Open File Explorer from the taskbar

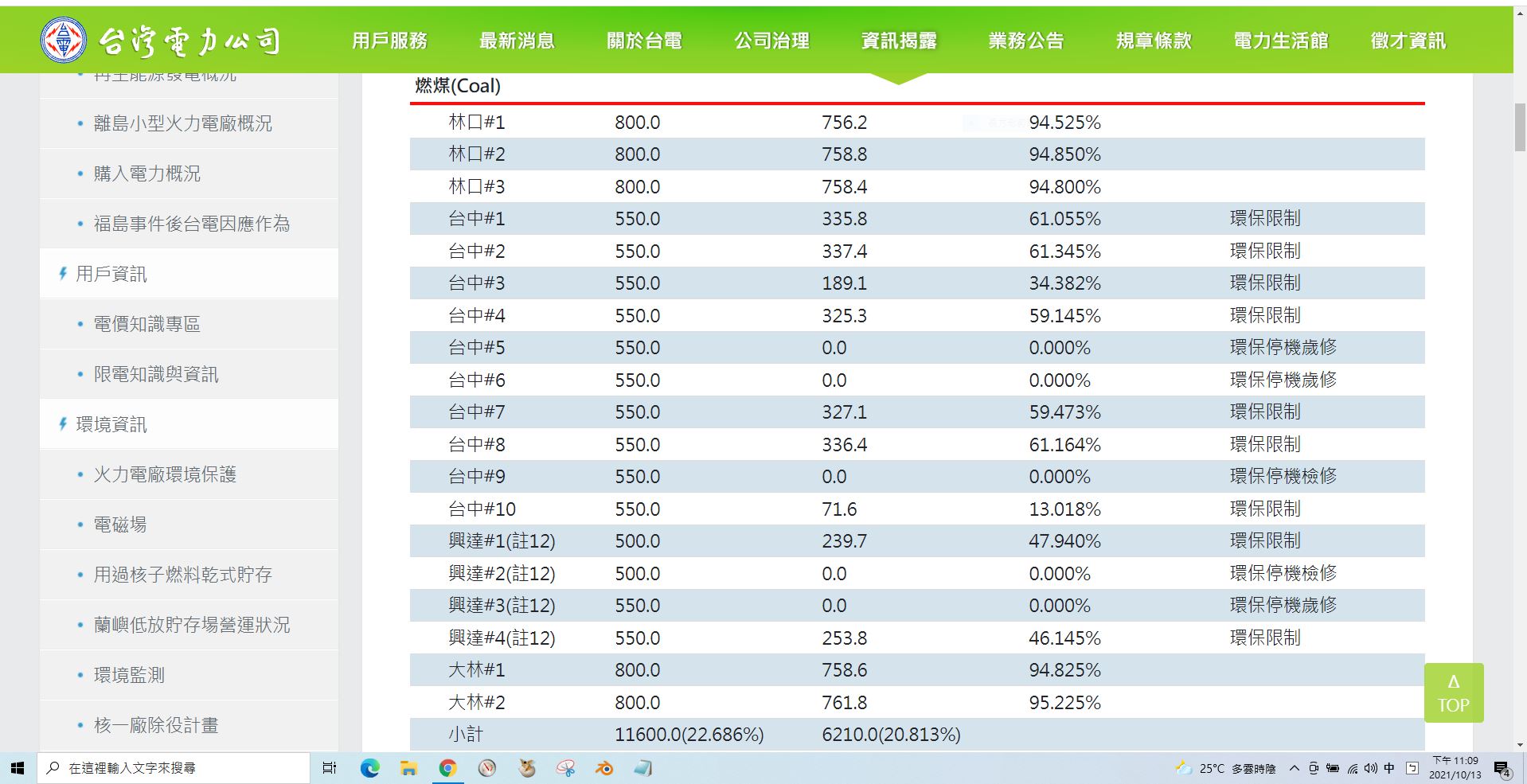408,768
